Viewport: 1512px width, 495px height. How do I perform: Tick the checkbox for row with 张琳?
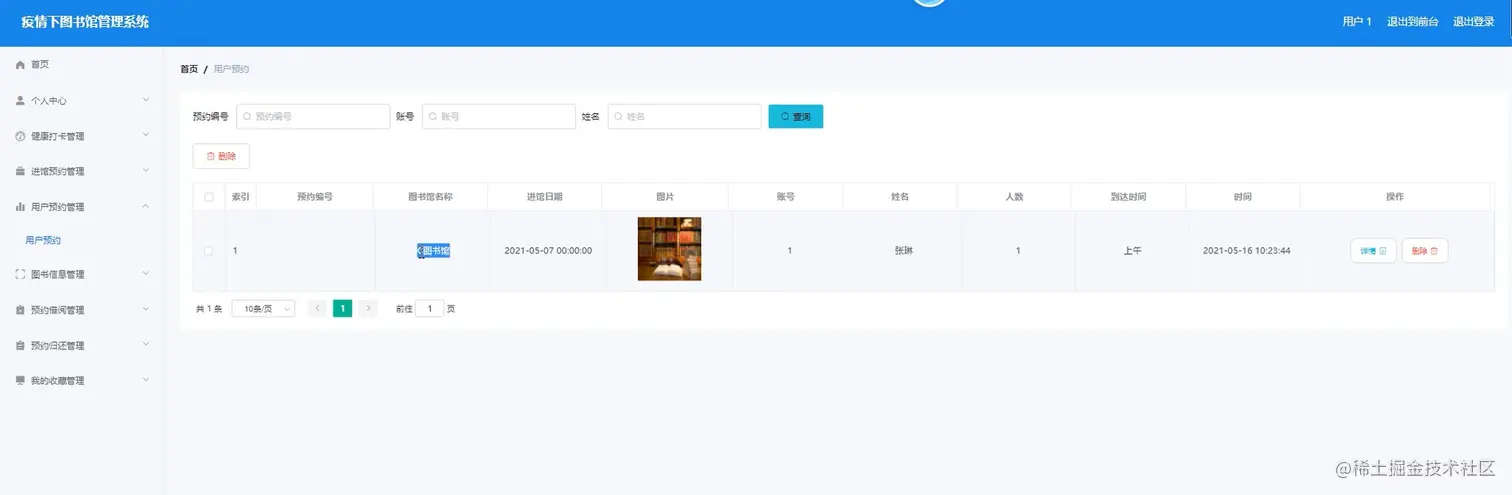click(x=209, y=251)
